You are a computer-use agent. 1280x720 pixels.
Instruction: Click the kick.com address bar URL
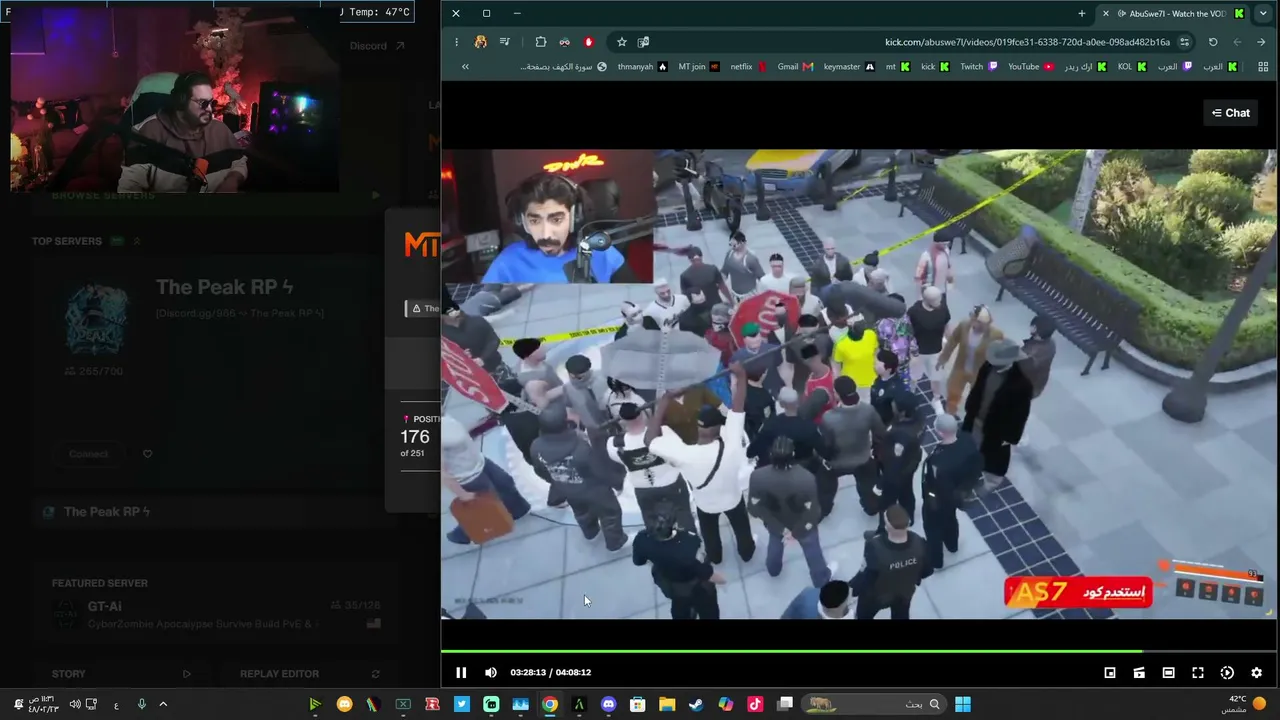1027,42
